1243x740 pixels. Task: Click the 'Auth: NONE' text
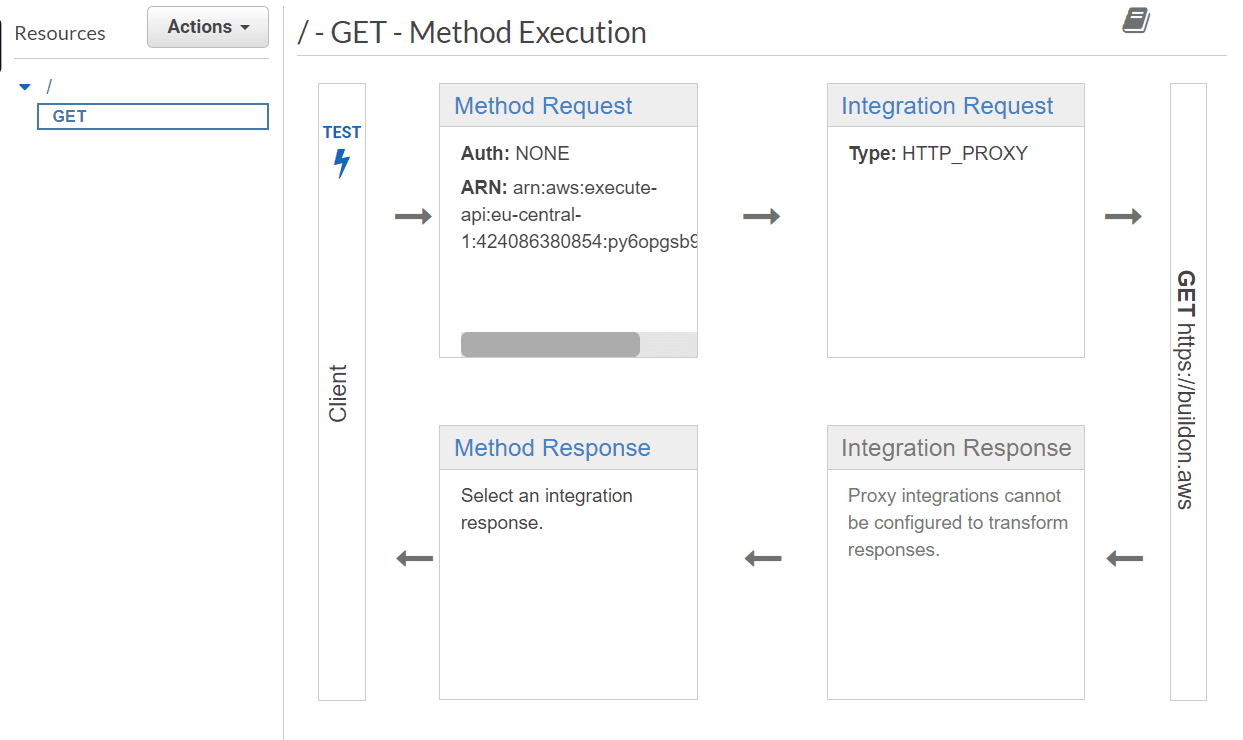click(x=515, y=154)
